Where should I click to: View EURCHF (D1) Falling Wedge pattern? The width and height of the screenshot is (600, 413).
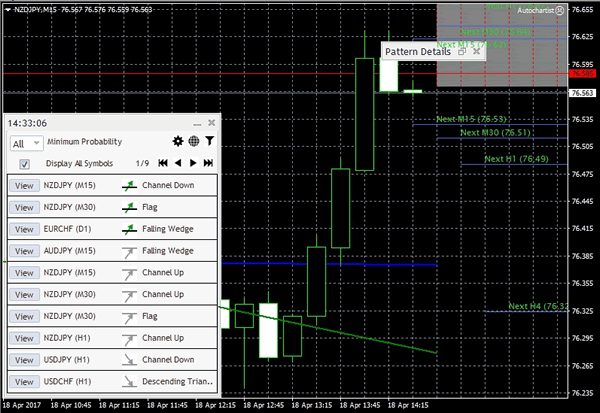pyautogui.click(x=21, y=228)
